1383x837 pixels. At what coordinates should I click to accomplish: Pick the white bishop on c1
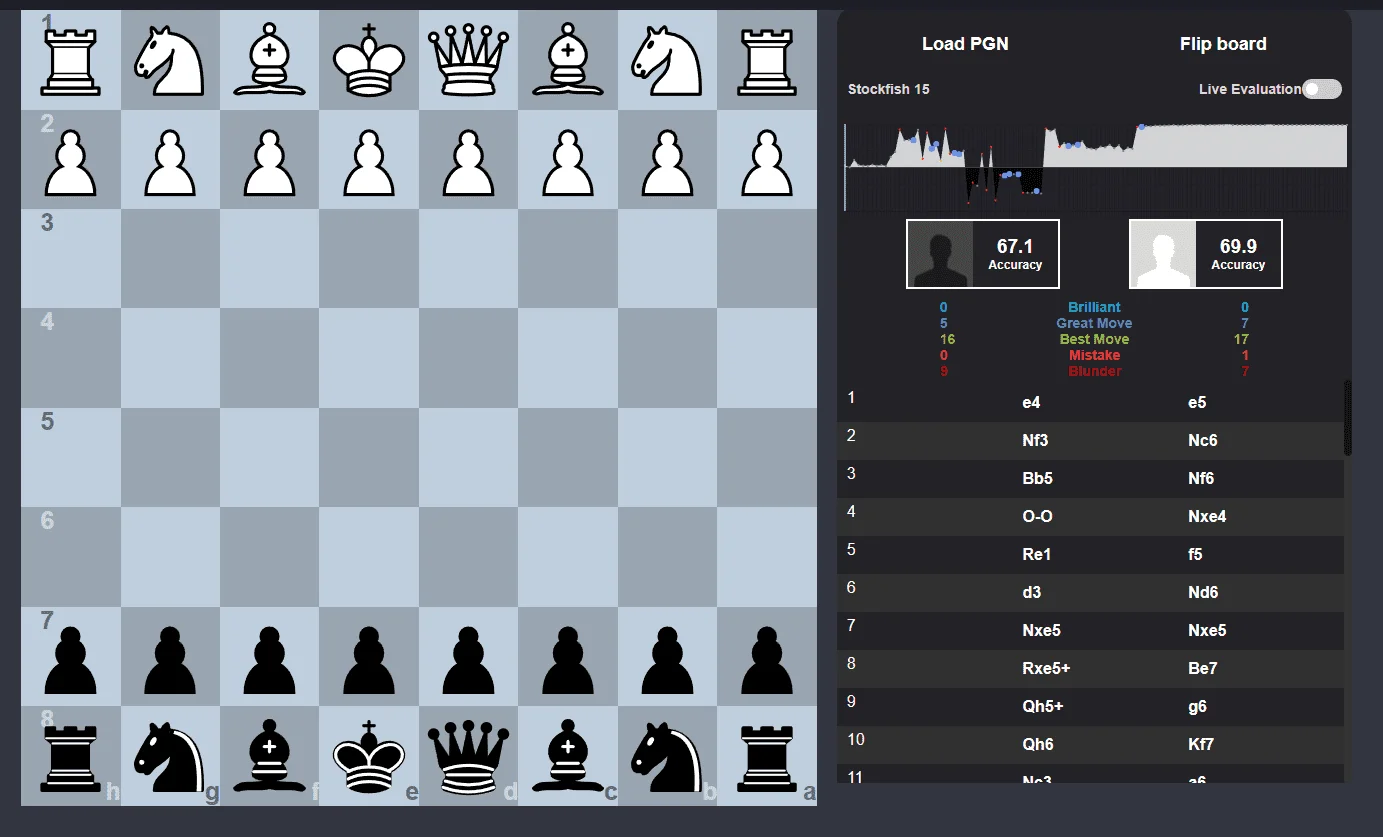[568, 60]
